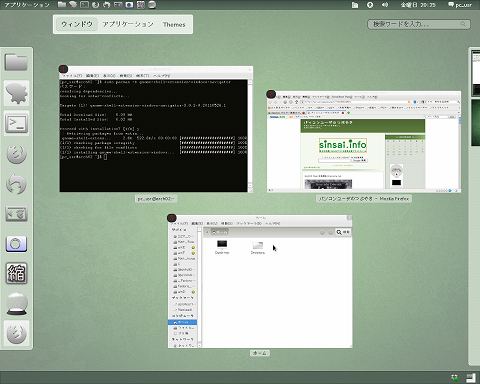
Task: Click the green tray icon in the bottom bar
Action: (454, 378)
